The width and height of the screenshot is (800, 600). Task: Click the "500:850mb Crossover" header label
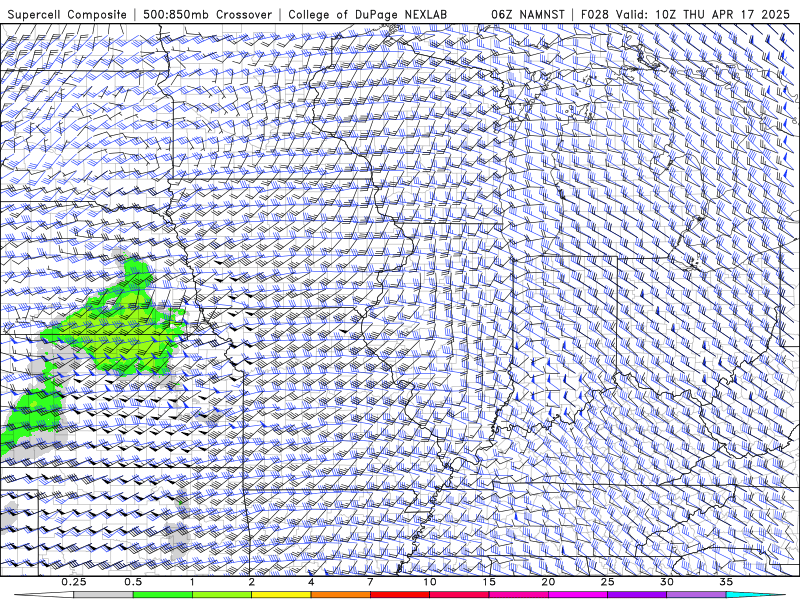coord(208,14)
